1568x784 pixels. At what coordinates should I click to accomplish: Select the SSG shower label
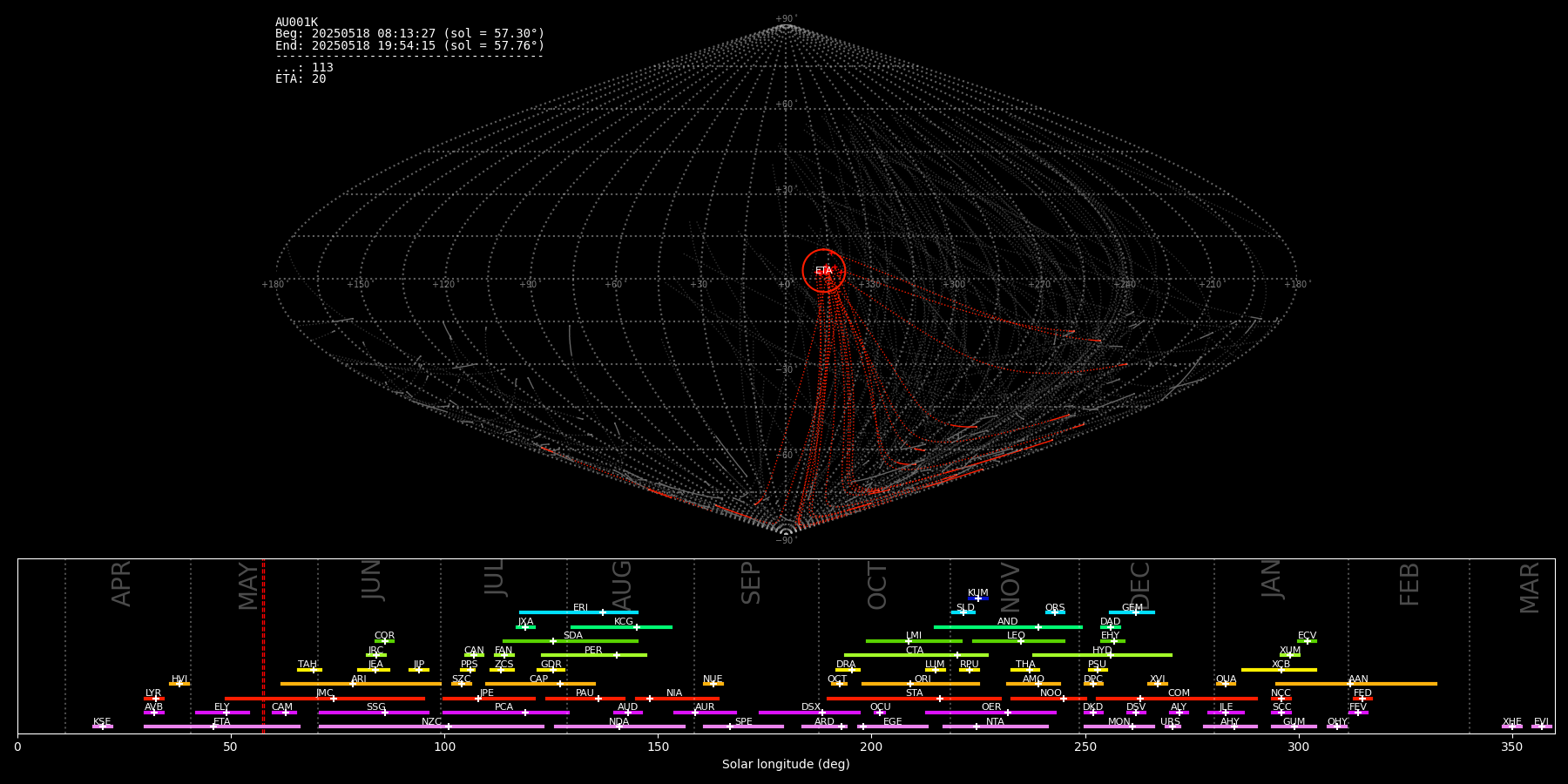click(375, 706)
